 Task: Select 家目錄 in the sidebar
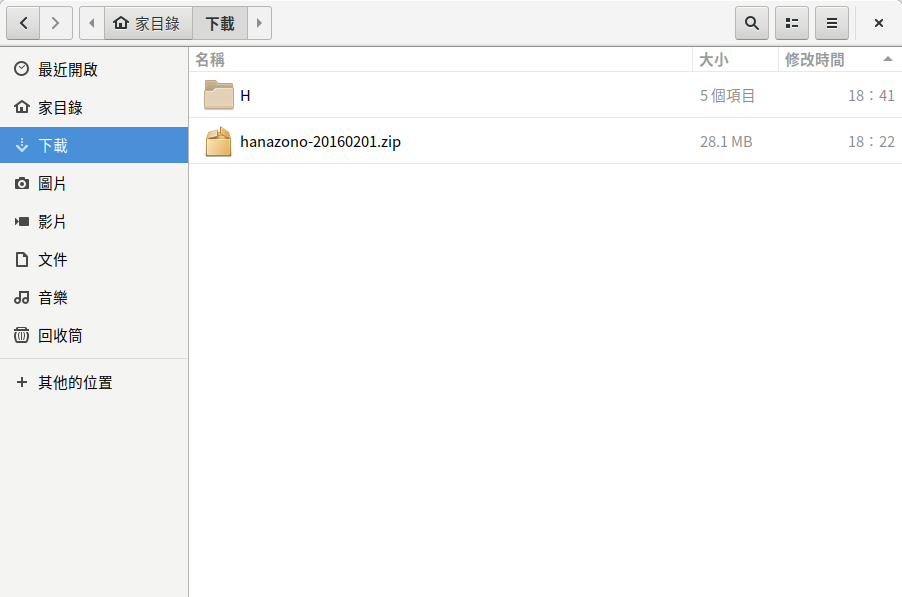60,108
